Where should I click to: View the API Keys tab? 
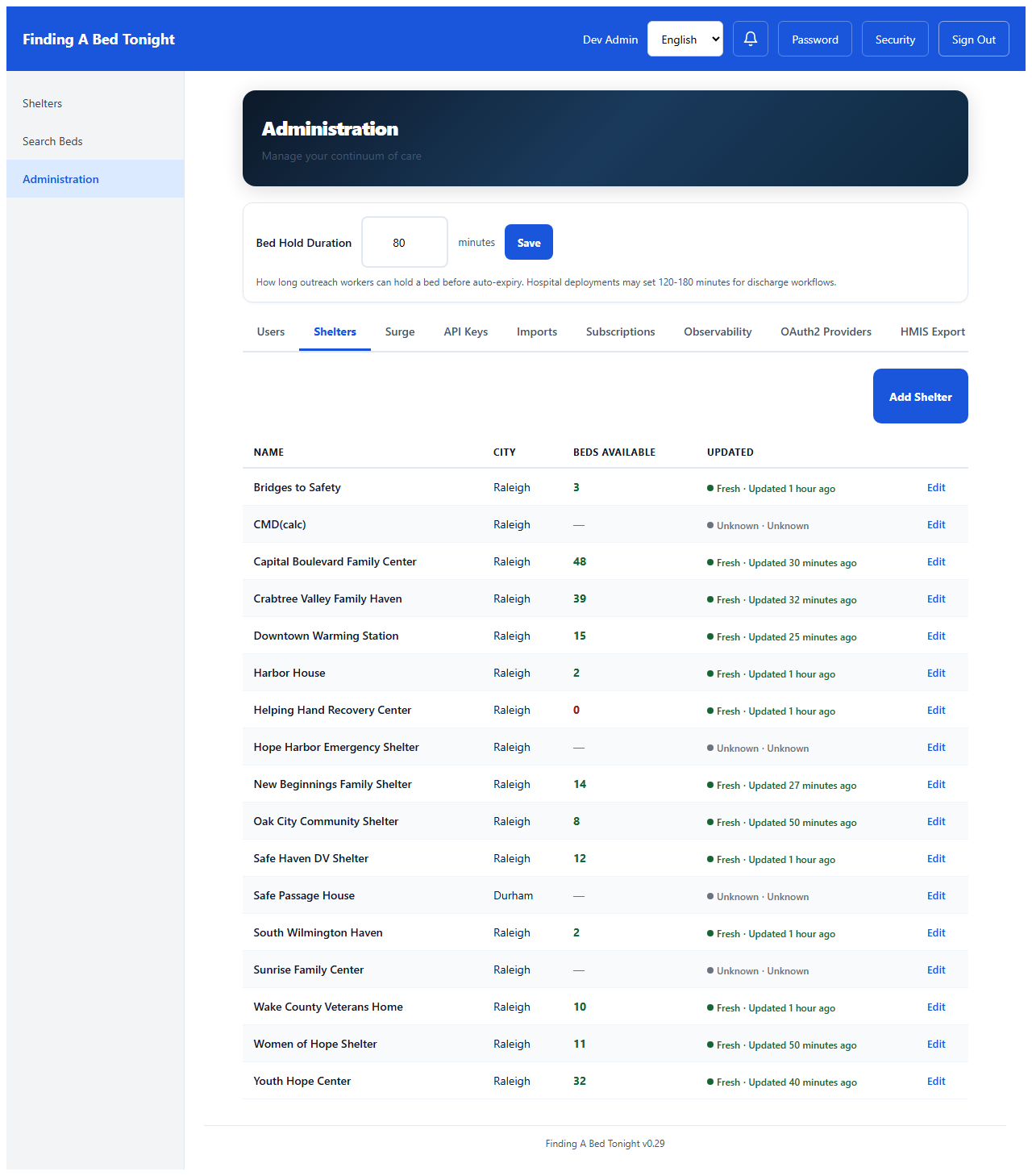[x=465, y=332]
